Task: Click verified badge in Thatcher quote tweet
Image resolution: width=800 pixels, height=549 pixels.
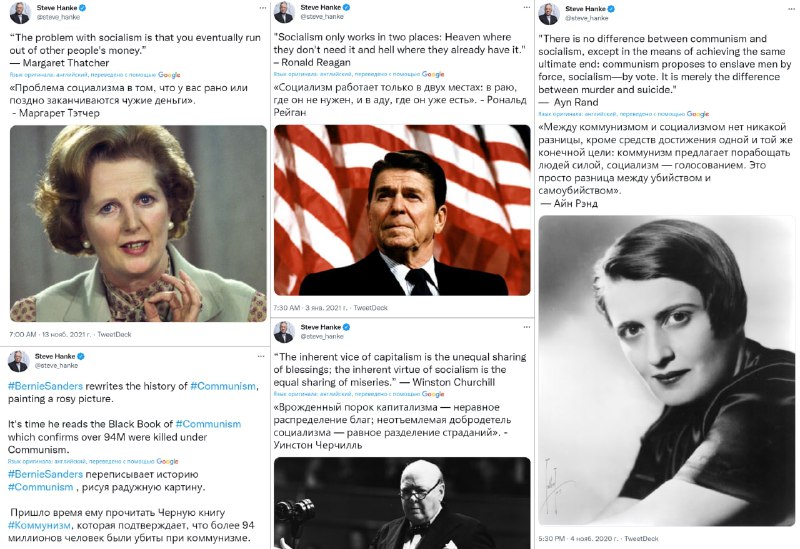Action: click(x=82, y=8)
